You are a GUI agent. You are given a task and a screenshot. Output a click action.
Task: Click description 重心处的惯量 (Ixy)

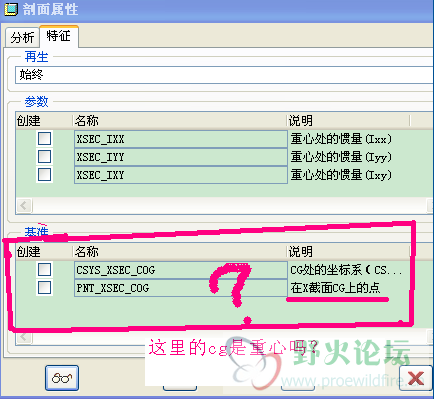tap(341, 175)
